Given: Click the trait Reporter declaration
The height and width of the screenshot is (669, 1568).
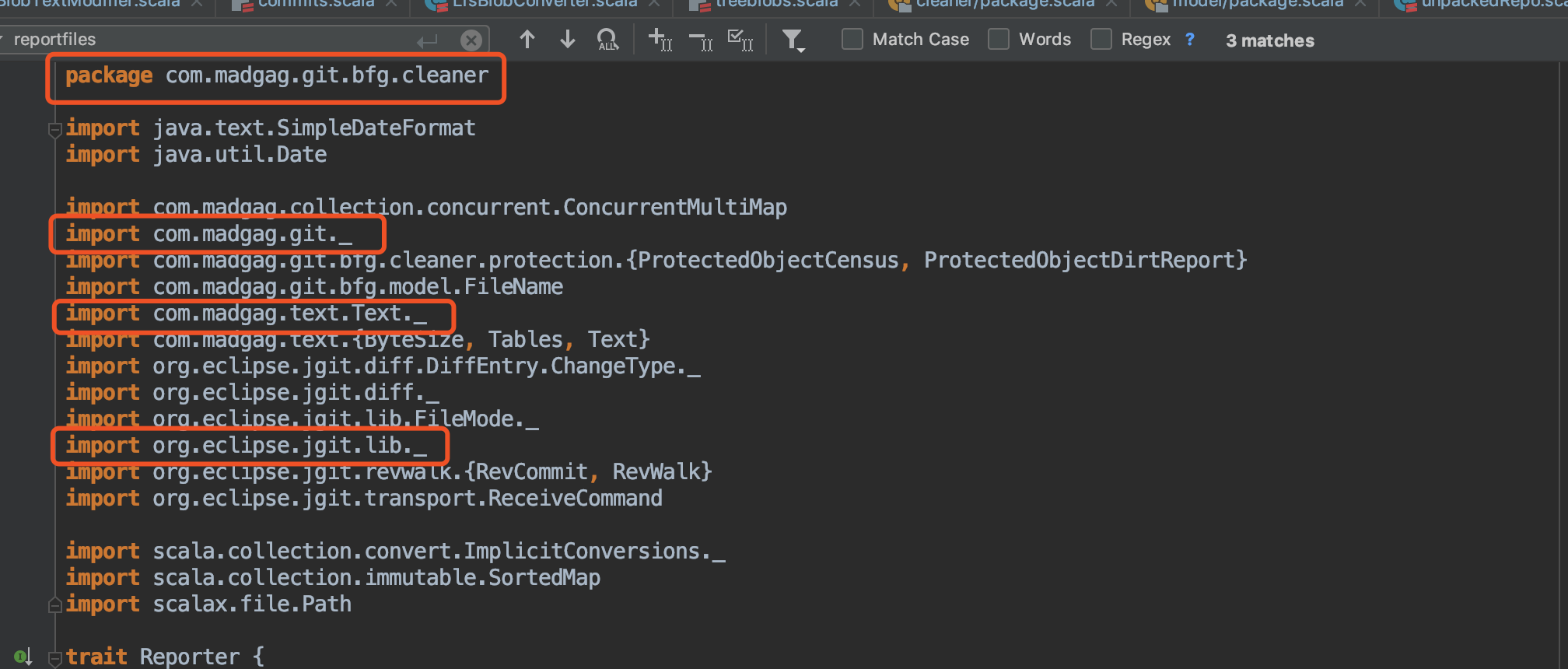Looking at the screenshot, I should (x=165, y=657).
